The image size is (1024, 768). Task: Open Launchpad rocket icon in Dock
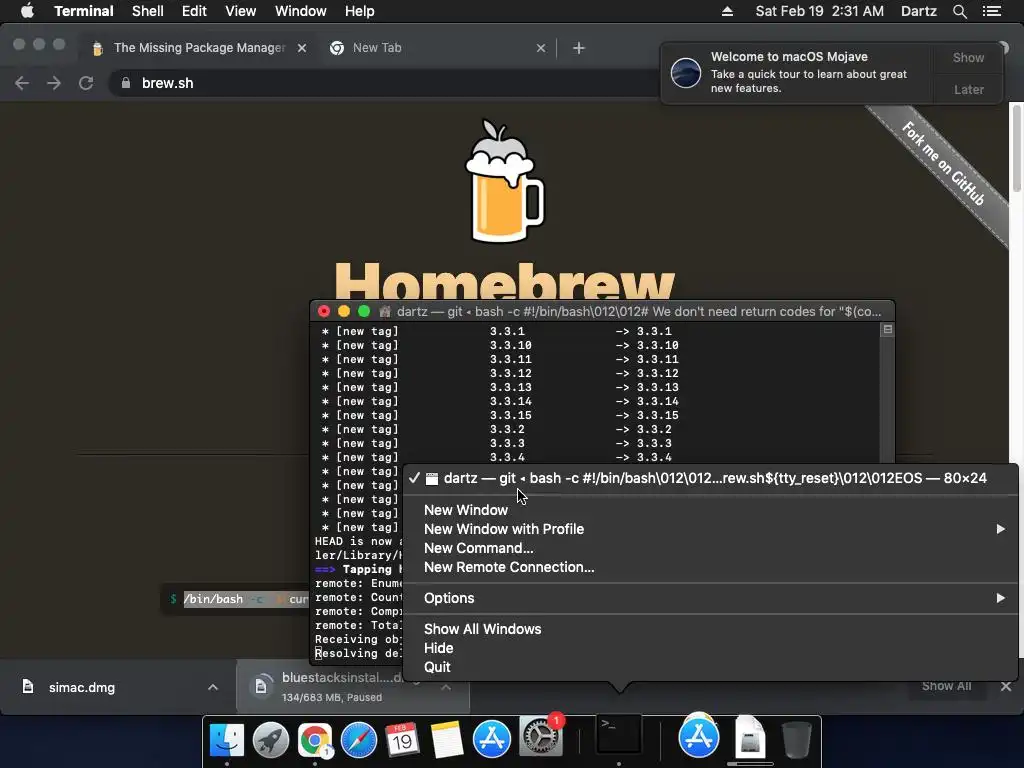[270, 739]
